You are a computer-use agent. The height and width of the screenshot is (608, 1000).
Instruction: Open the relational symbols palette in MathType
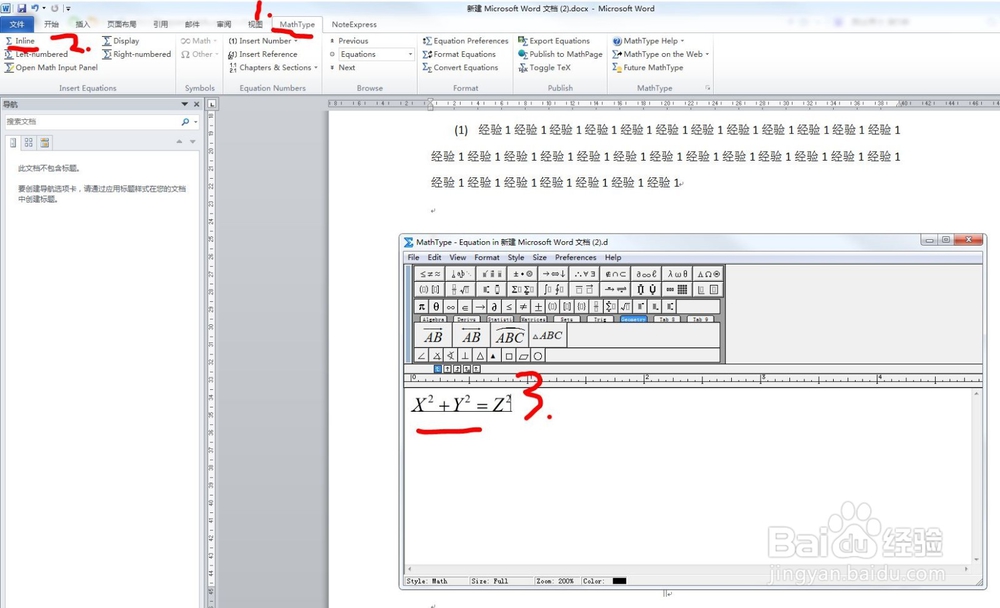coord(429,274)
